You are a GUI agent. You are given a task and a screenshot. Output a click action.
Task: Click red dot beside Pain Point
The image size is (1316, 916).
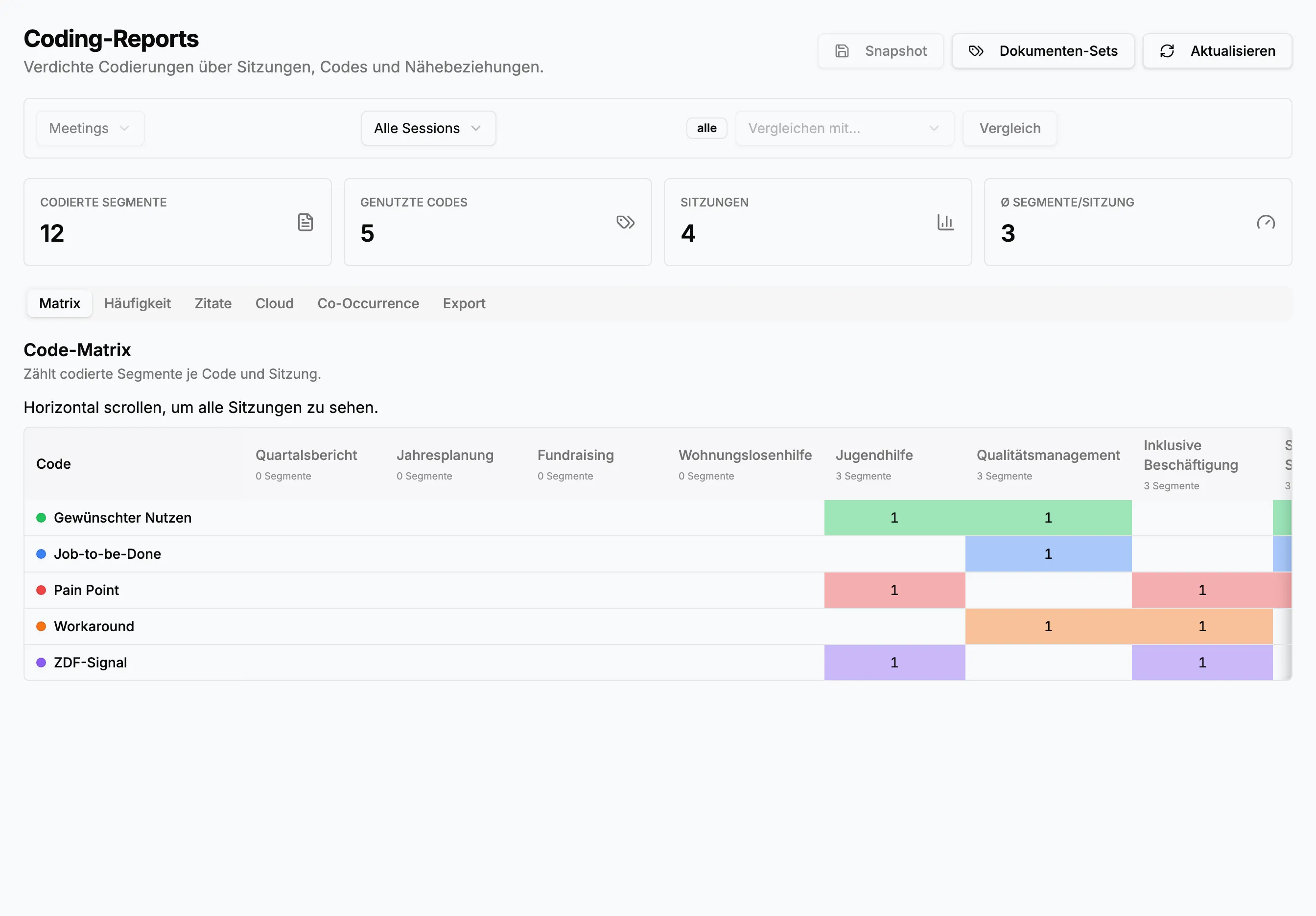click(41, 590)
